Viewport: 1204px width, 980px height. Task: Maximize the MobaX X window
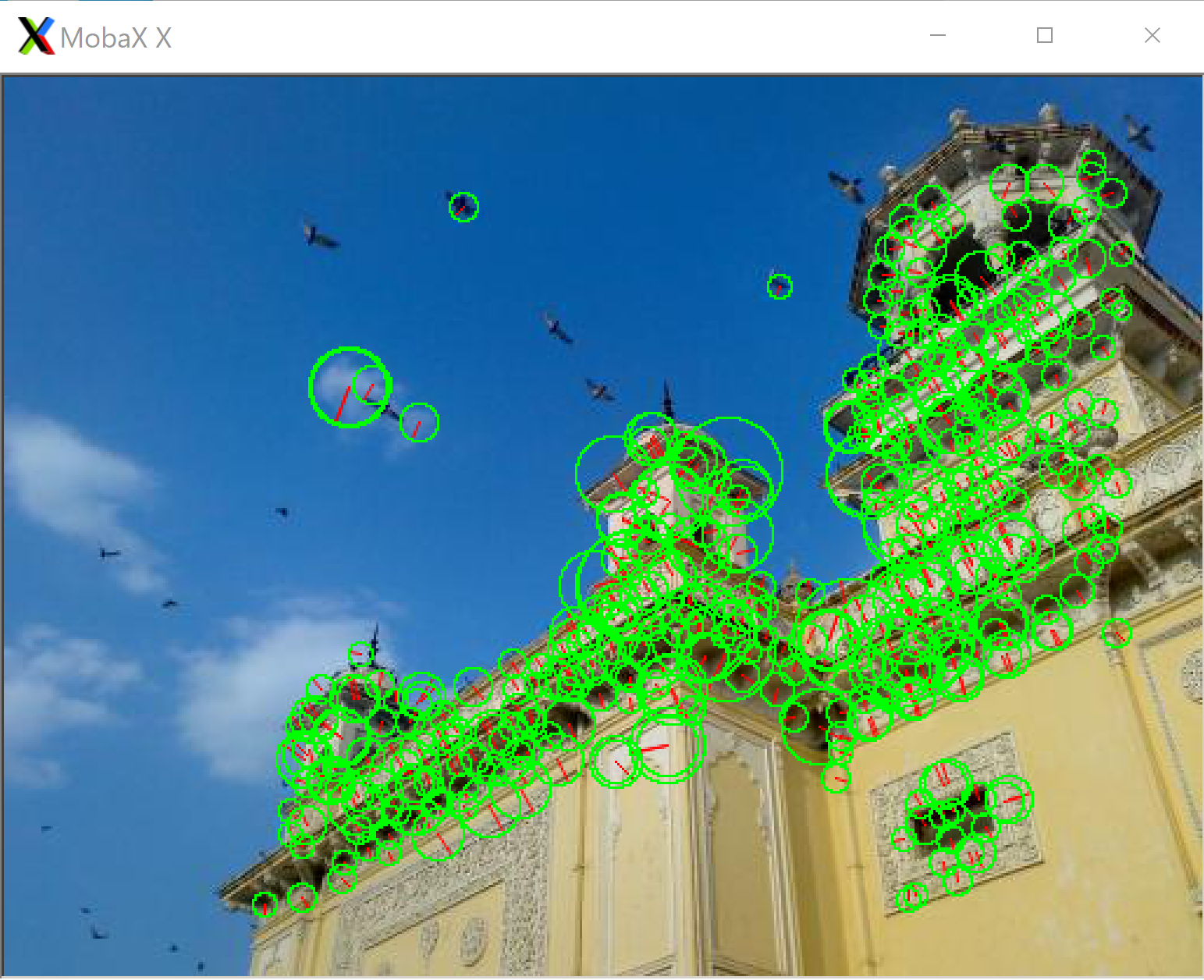1045,35
